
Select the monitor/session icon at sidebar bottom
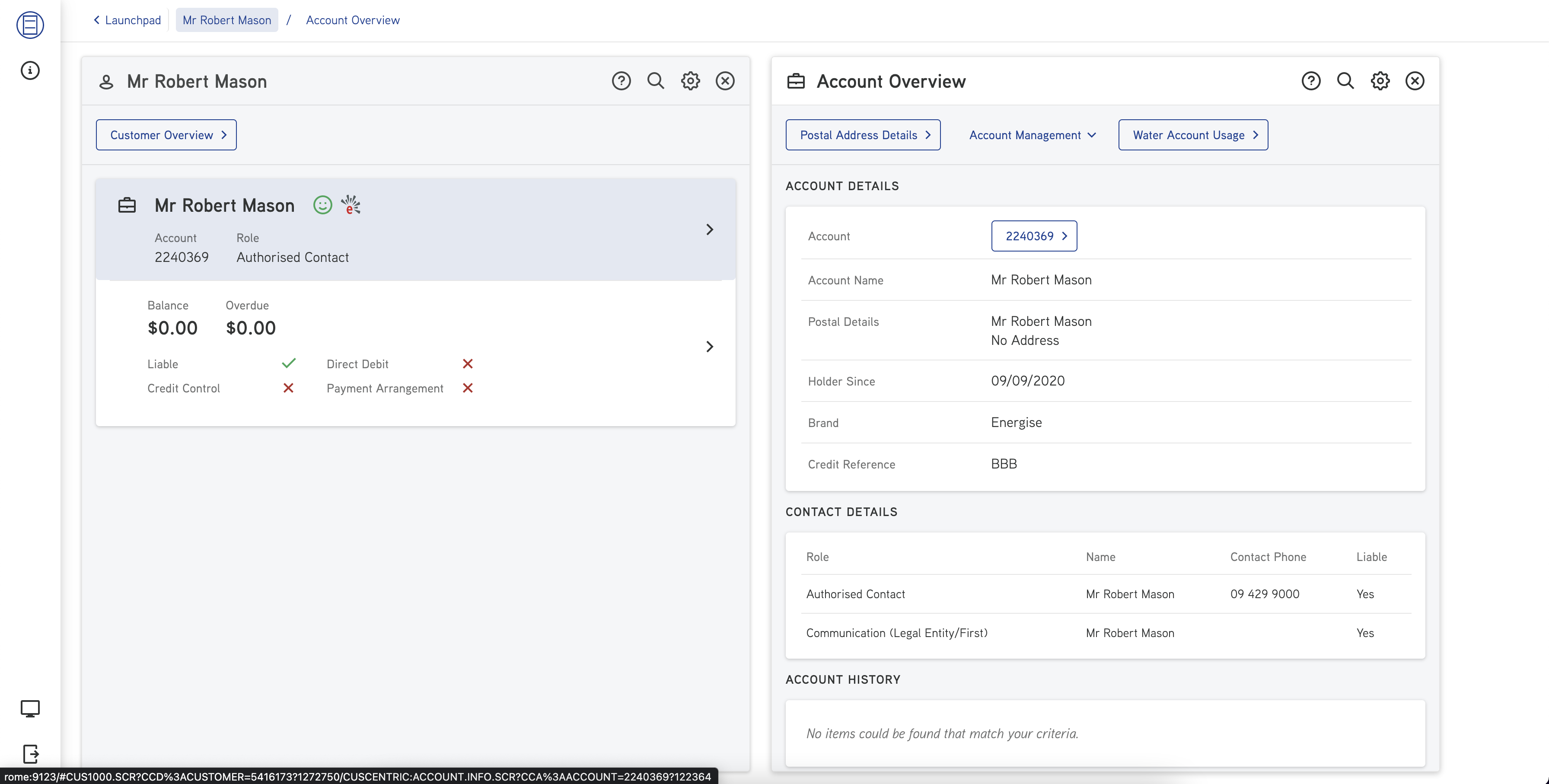[x=29, y=709]
